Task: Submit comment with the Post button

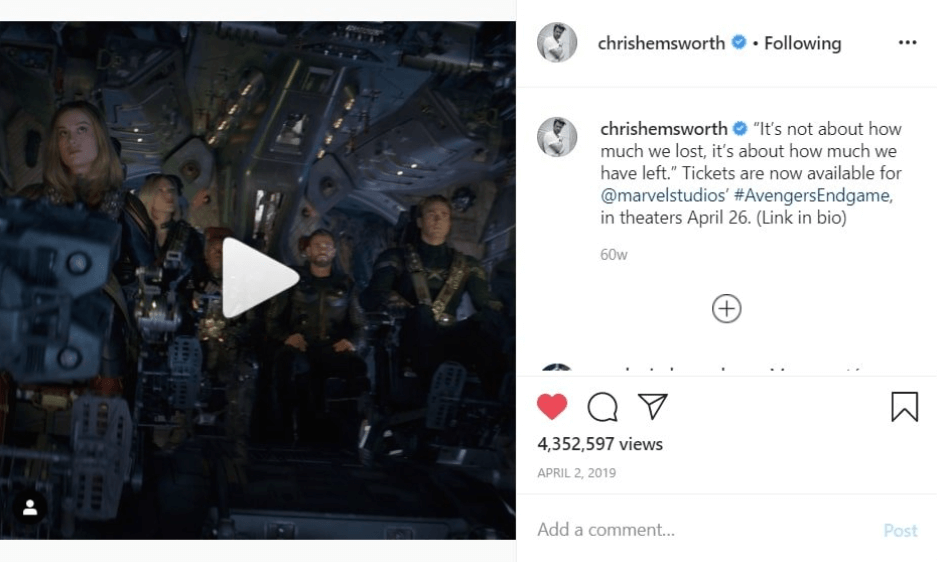Action: [900, 530]
